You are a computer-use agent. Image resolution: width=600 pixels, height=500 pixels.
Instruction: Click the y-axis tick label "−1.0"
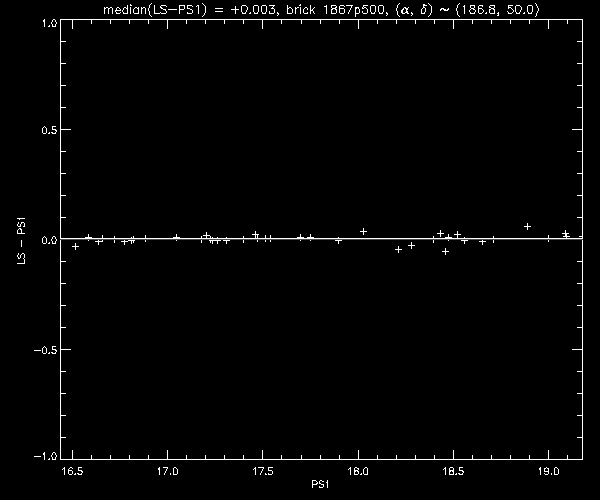point(46,456)
